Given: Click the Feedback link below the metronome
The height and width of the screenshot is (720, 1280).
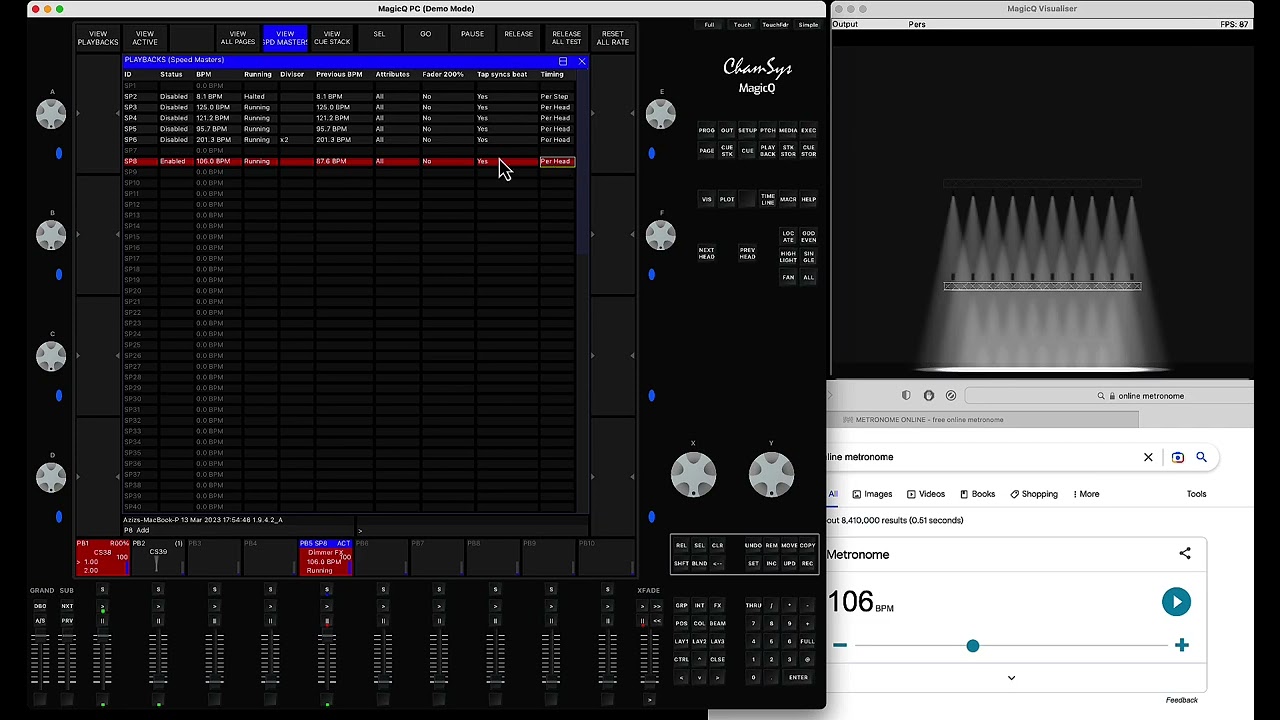Looking at the screenshot, I should point(1181,700).
